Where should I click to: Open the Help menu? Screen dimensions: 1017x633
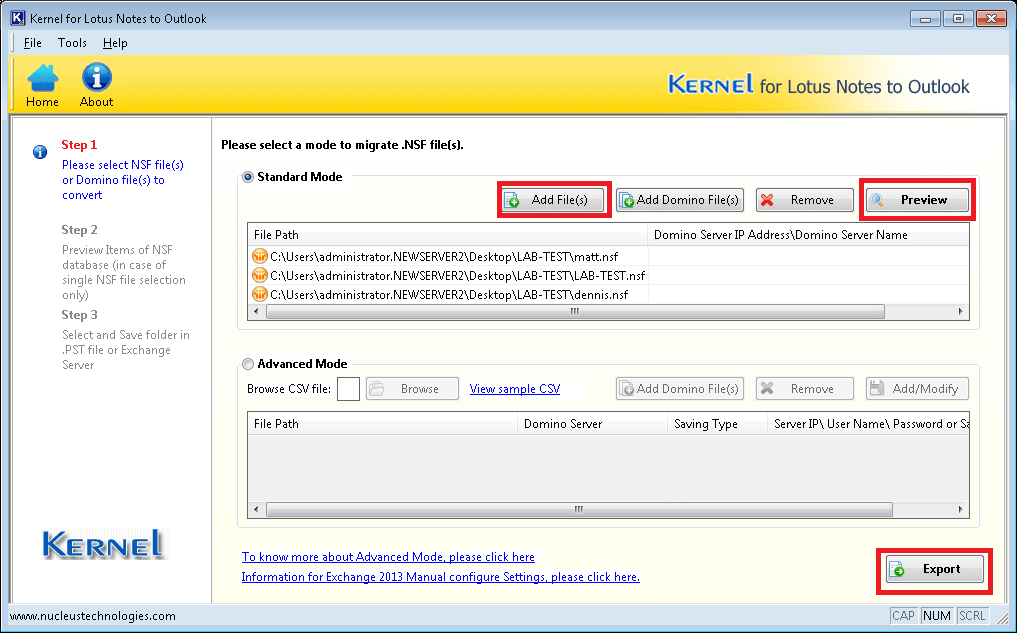(115, 43)
